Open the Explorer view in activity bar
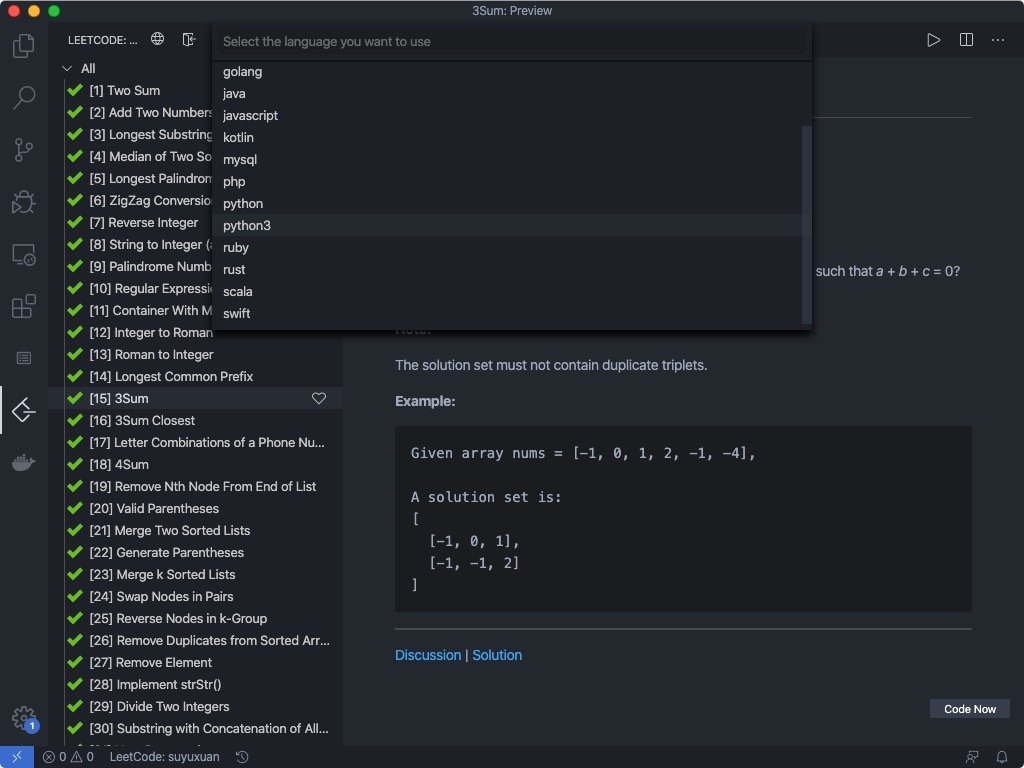 pyautogui.click(x=24, y=46)
